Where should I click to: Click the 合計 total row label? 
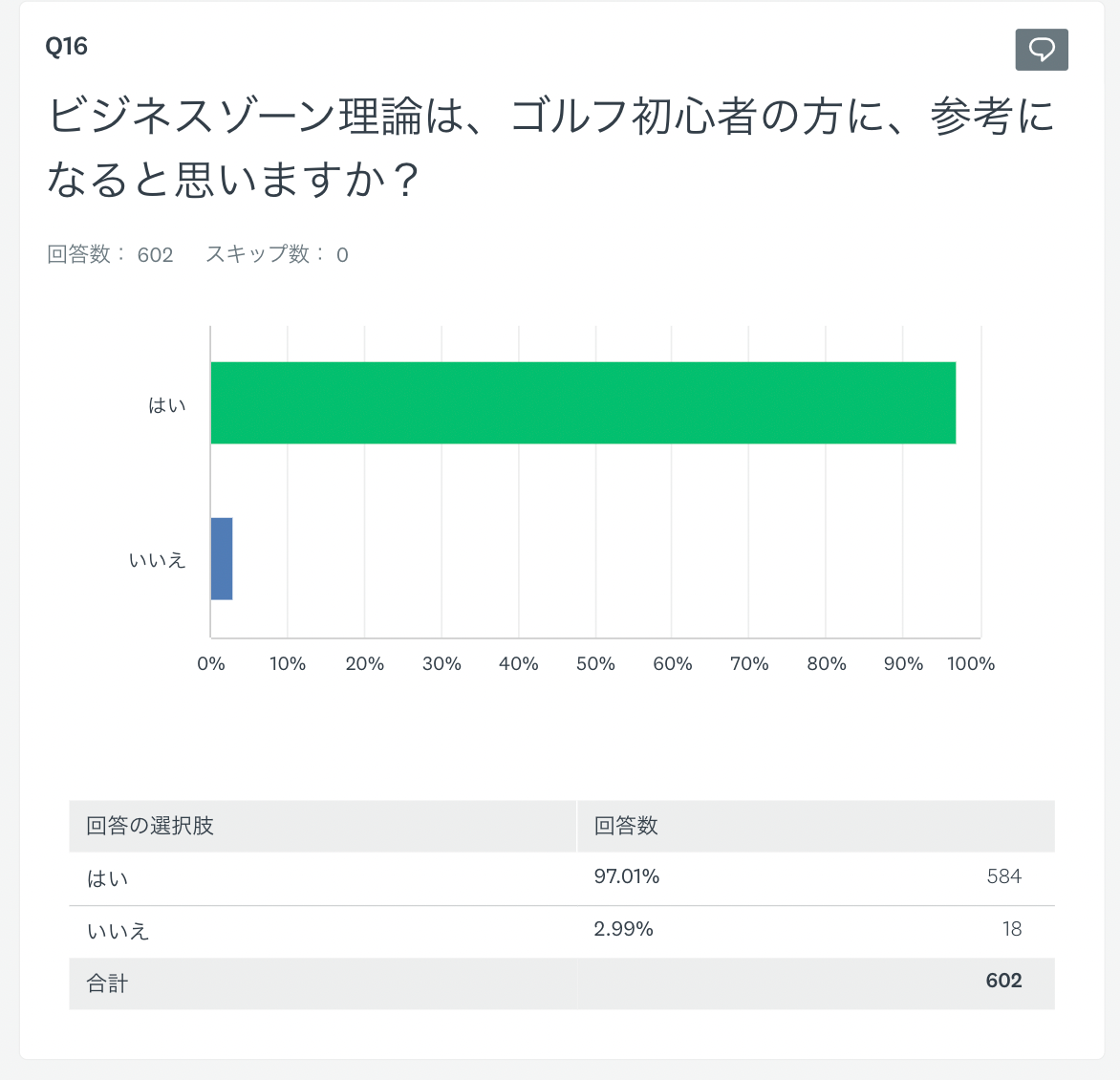point(107,983)
